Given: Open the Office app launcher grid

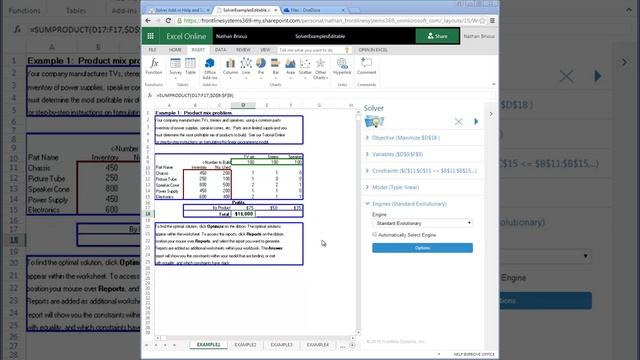Looking at the screenshot, I should [150, 36].
